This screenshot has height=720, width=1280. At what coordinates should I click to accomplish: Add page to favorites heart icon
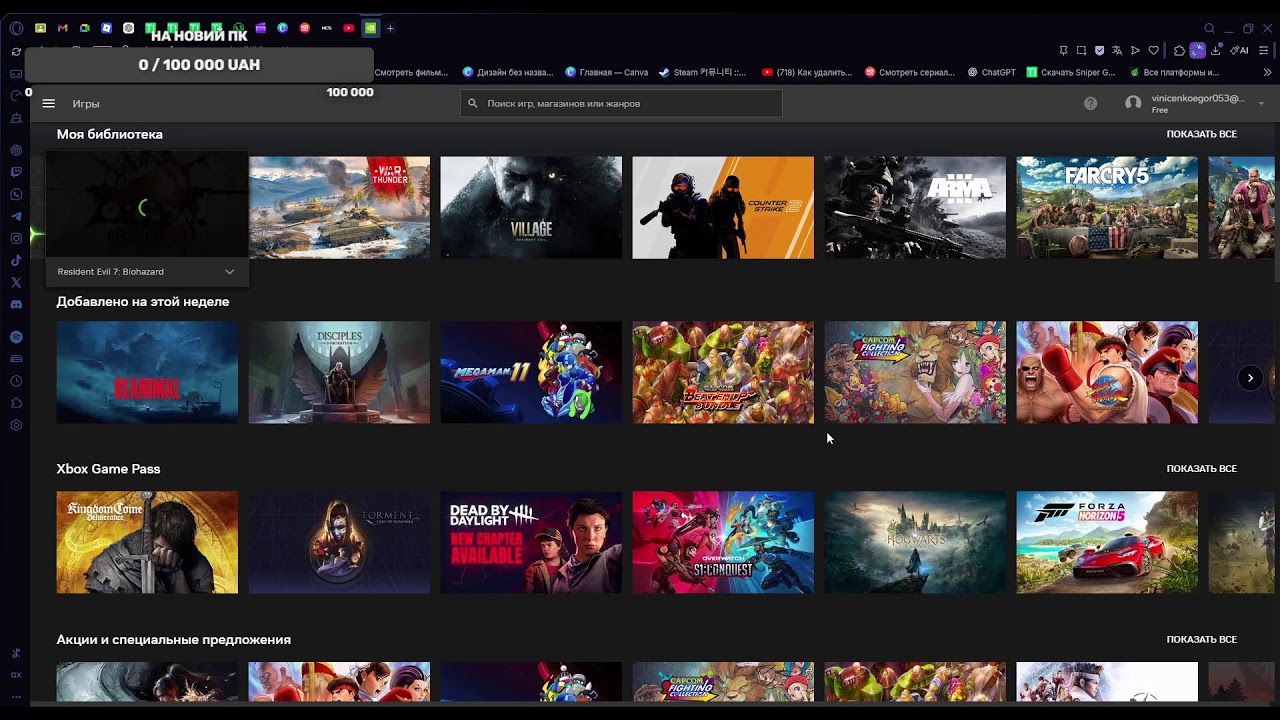pyautogui.click(x=1153, y=50)
